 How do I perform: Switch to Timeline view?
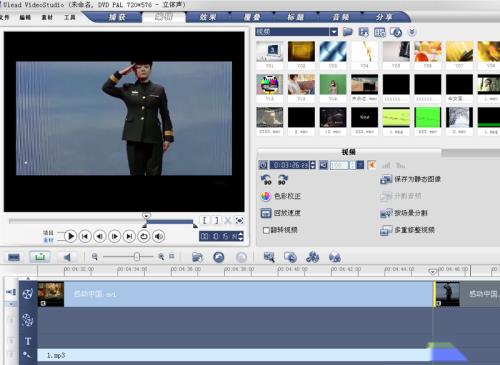point(40,257)
